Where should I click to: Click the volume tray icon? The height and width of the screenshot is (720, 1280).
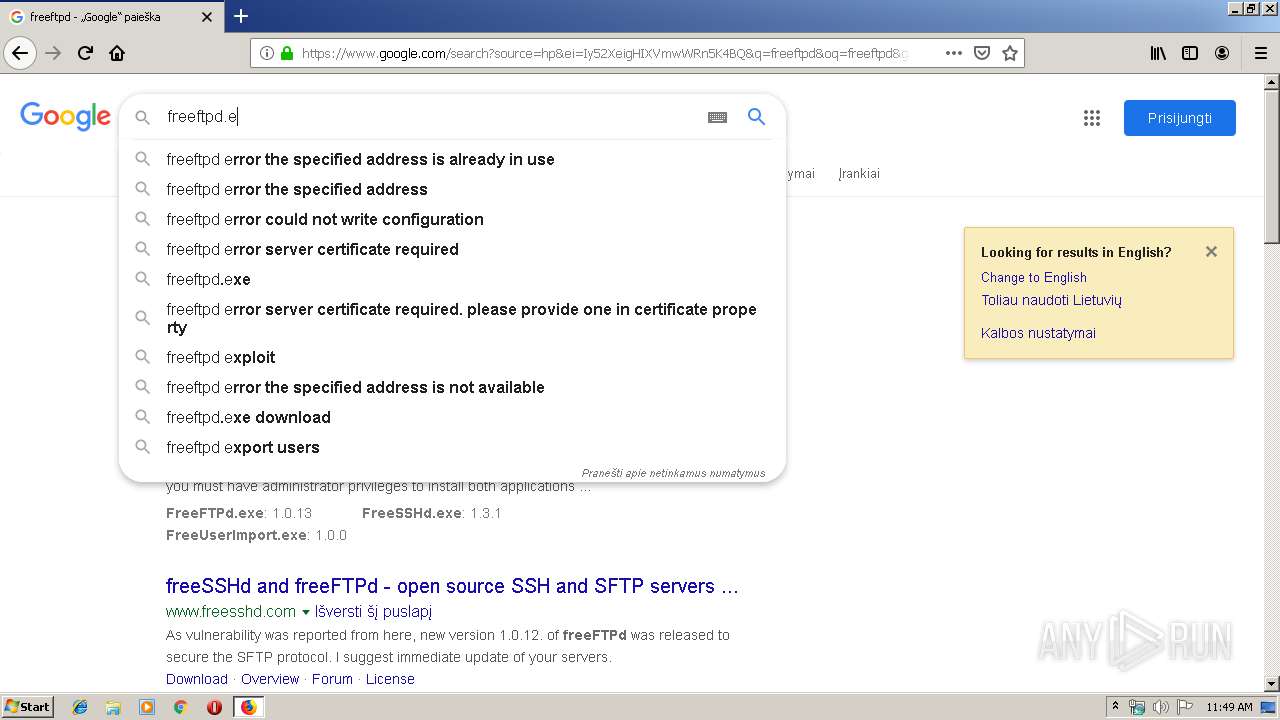(x=1161, y=707)
